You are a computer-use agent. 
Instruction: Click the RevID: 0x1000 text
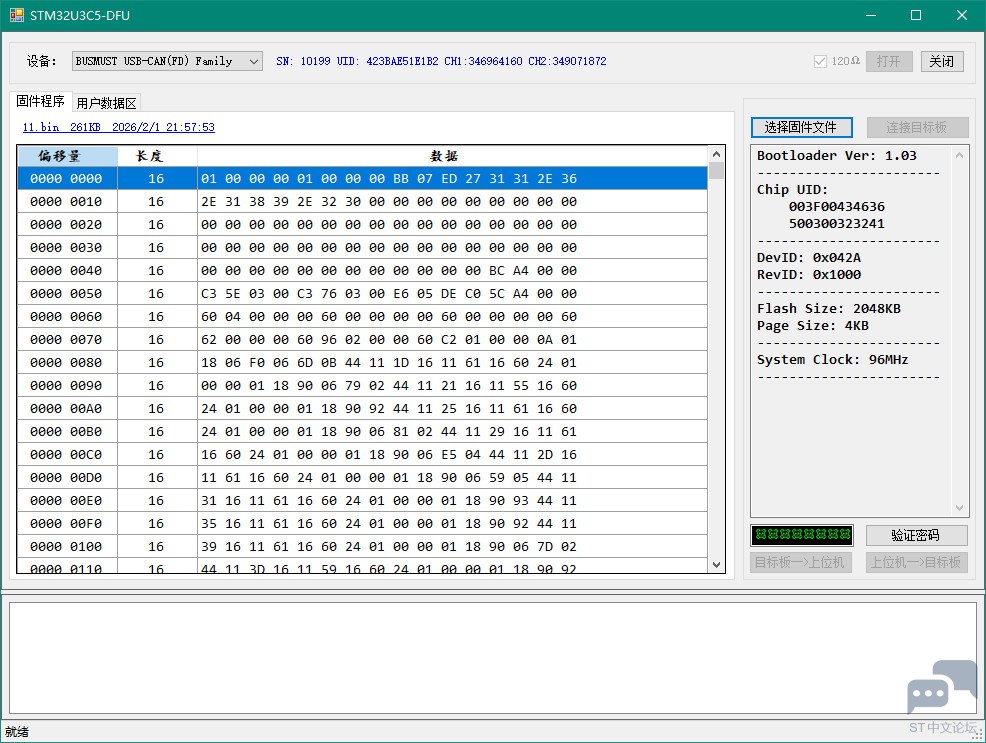pyautogui.click(x=809, y=275)
